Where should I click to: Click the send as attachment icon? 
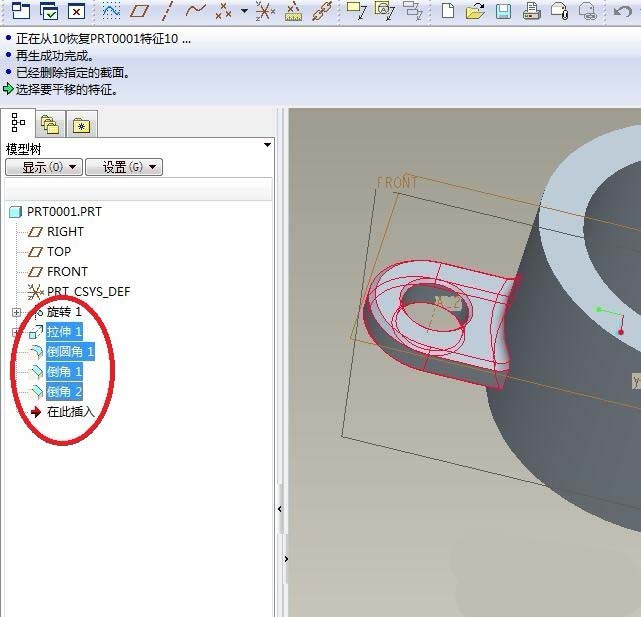pos(559,11)
